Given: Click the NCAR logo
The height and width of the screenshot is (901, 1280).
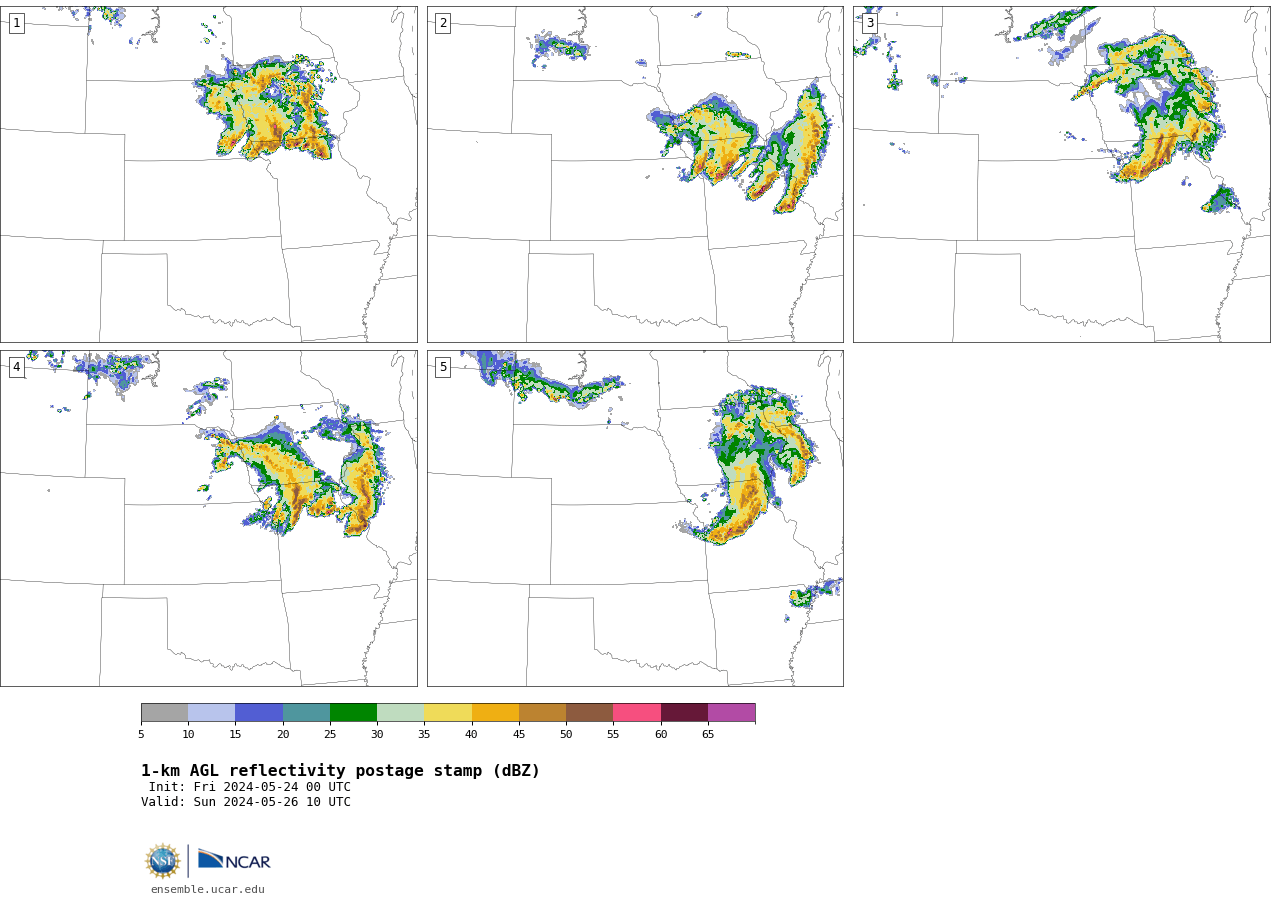Looking at the screenshot, I should (234, 860).
